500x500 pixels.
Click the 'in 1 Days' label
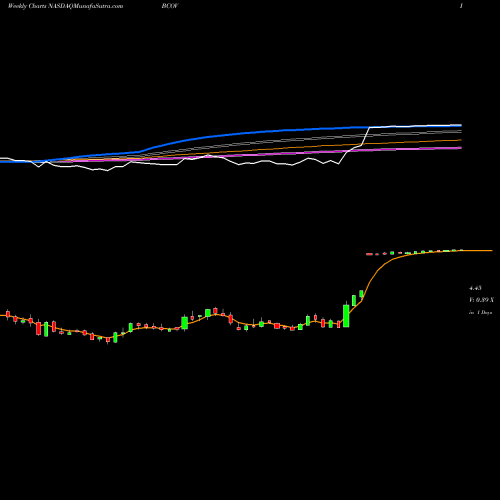481,313
